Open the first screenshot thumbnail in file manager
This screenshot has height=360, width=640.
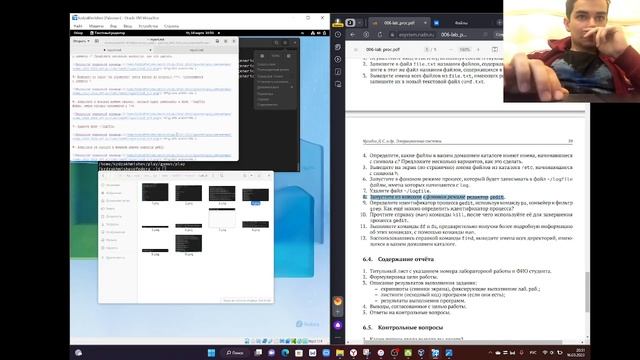155,192
